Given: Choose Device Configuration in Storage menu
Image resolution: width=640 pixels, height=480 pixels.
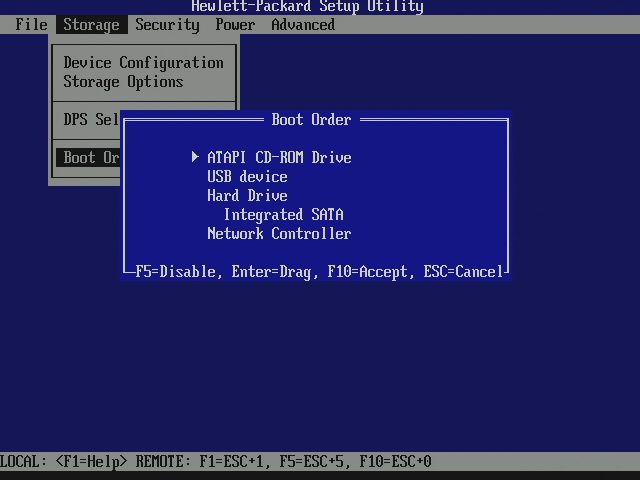Looking at the screenshot, I should tap(144, 63).
